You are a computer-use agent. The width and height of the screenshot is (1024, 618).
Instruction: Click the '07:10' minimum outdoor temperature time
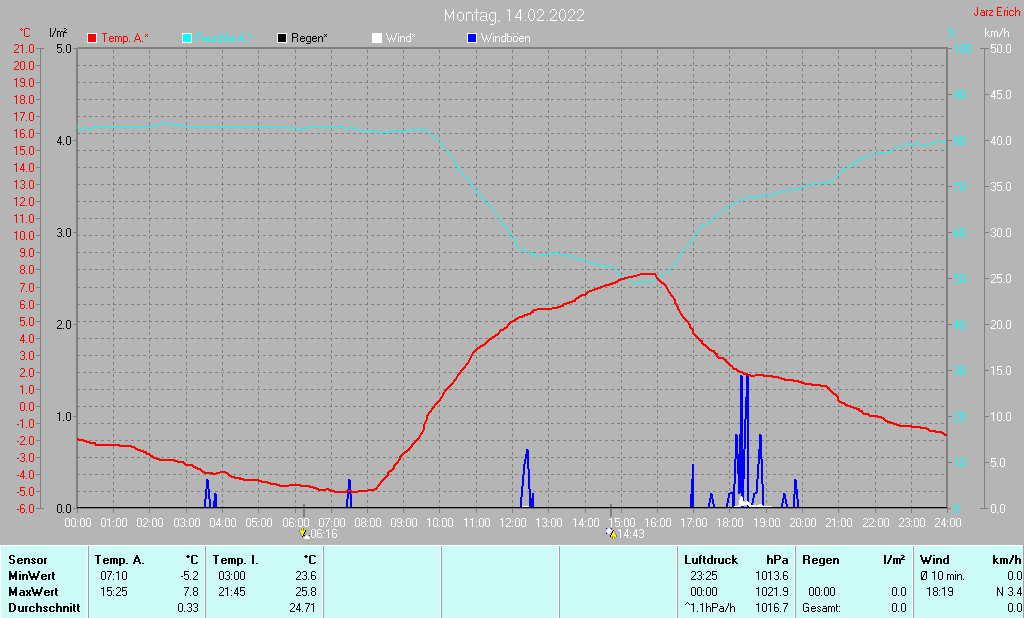click(114, 576)
